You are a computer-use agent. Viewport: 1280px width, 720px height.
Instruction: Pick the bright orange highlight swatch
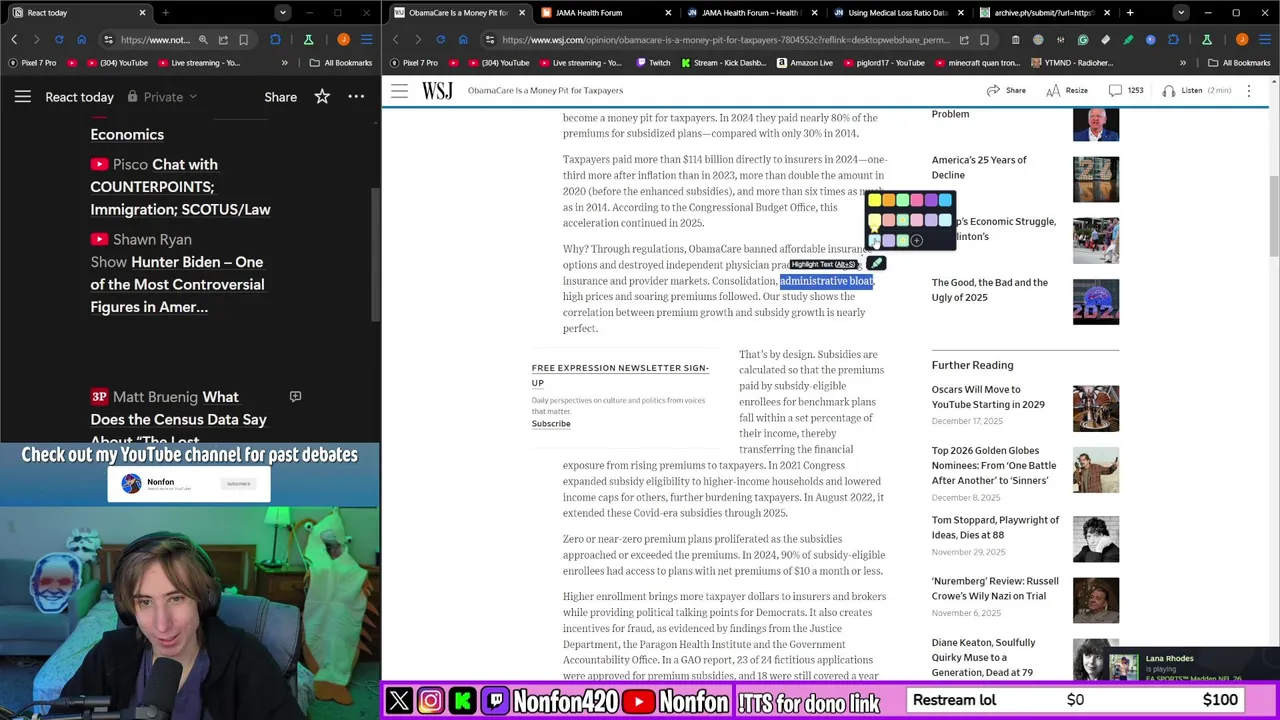pyautogui.click(x=888, y=201)
